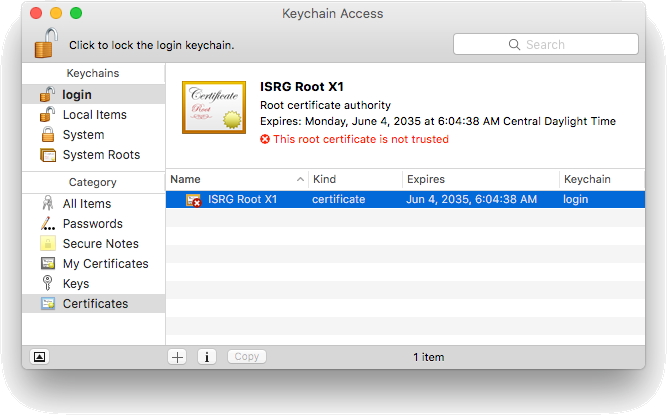Click the Certificates category icon
This screenshot has height=415, width=667.
click(48, 303)
